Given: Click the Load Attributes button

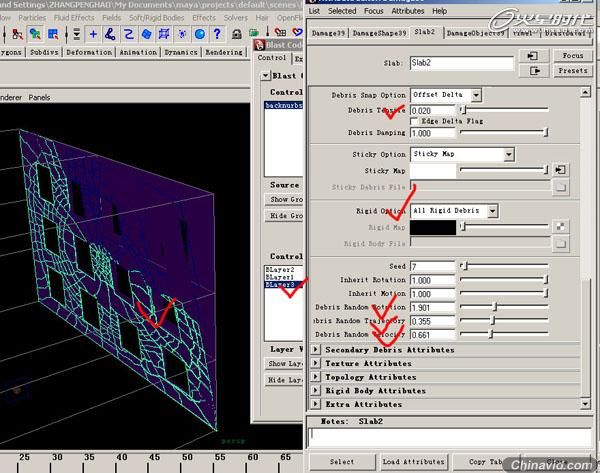Looking at the screenshot, I should point(412,461).
